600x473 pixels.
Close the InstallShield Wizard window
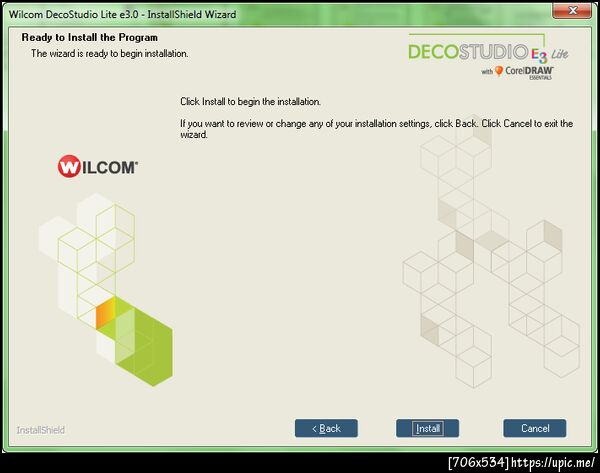(x=572, y=11)
